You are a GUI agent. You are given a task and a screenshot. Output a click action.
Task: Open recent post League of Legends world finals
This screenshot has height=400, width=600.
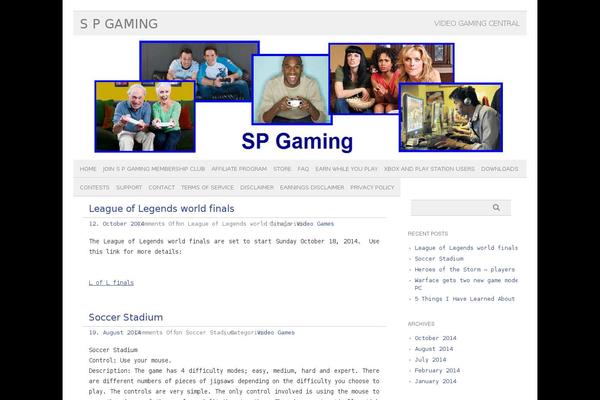466,248
